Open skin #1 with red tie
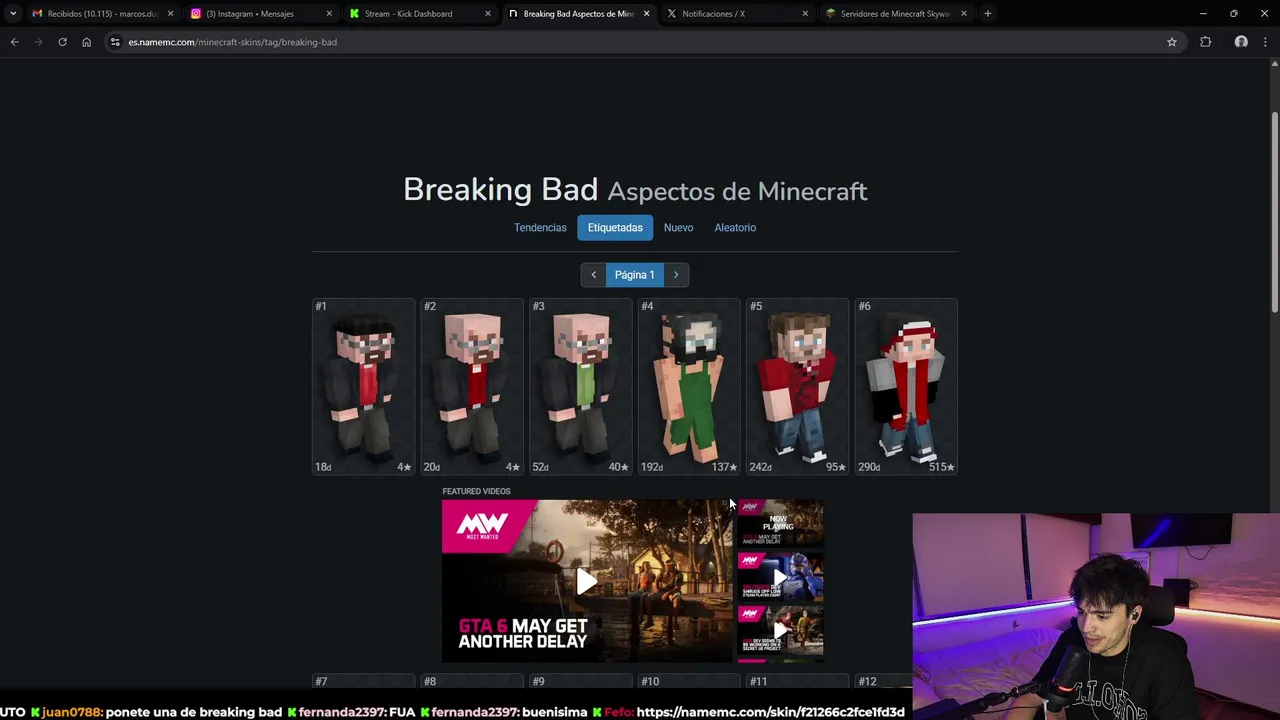The height and width of the screenshot is (720, 1280). [363, 386]
